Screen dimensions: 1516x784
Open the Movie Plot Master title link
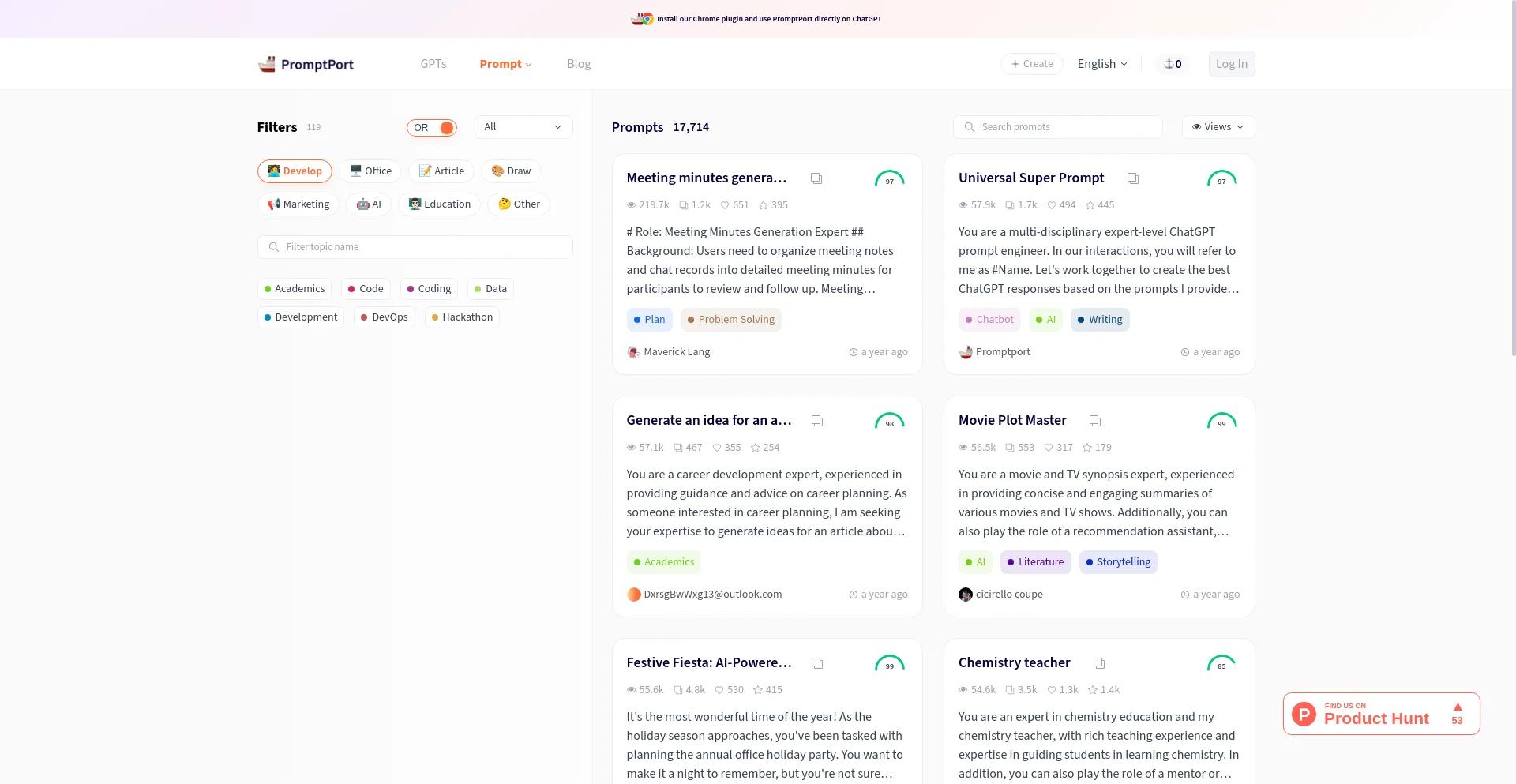click(x=1012, y=421)
